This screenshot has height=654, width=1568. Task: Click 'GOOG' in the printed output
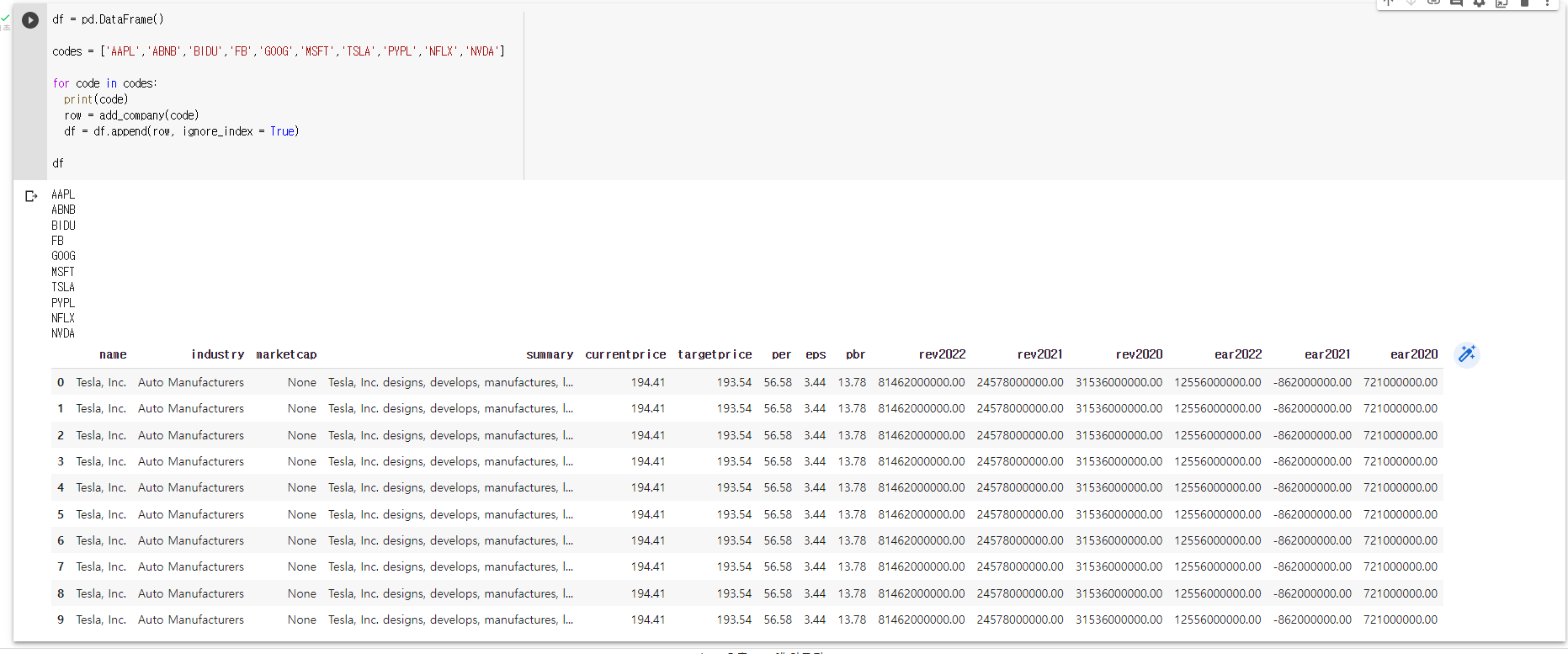coord(63,256)
